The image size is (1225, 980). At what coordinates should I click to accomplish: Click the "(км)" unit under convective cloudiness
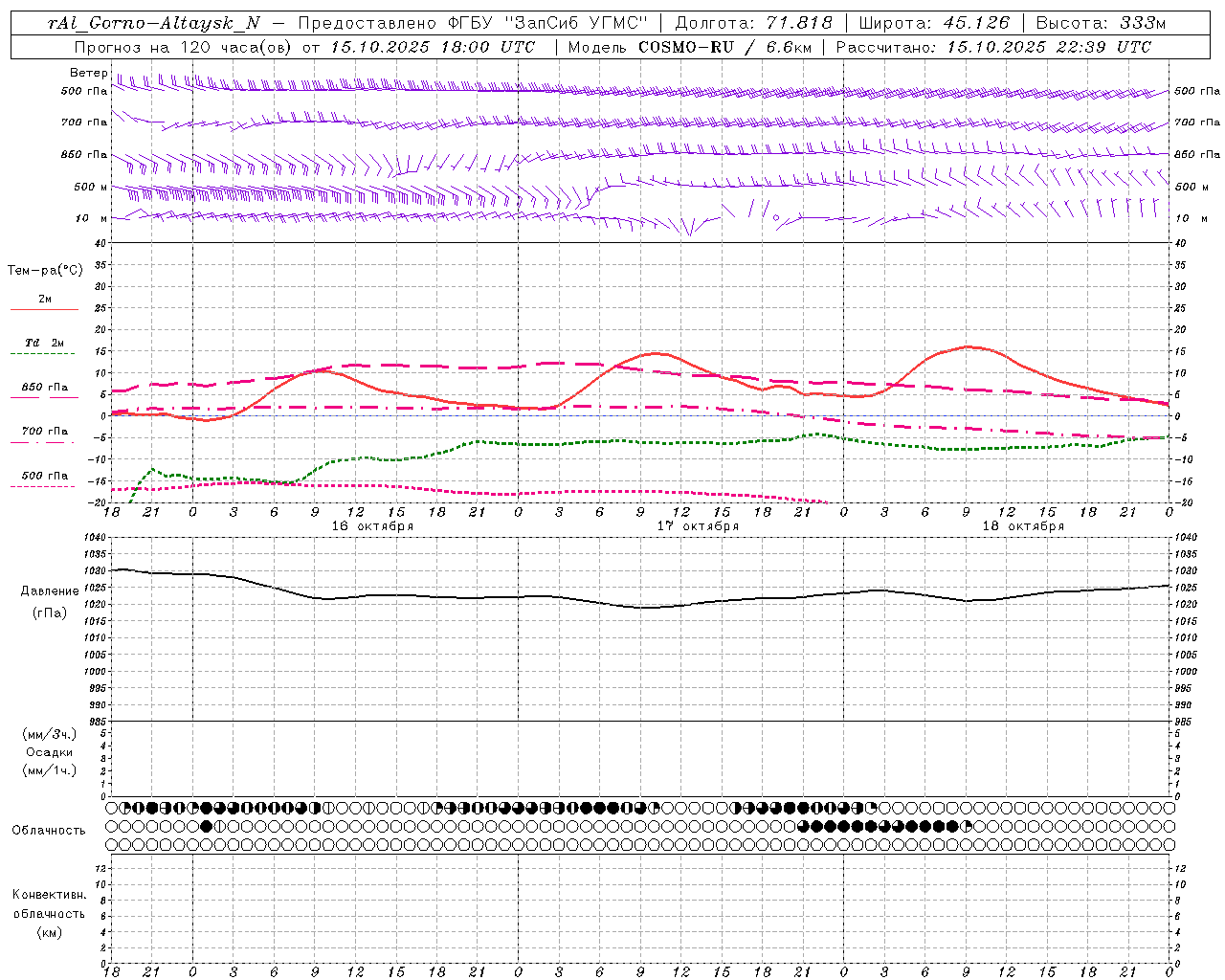pos(49,932)
